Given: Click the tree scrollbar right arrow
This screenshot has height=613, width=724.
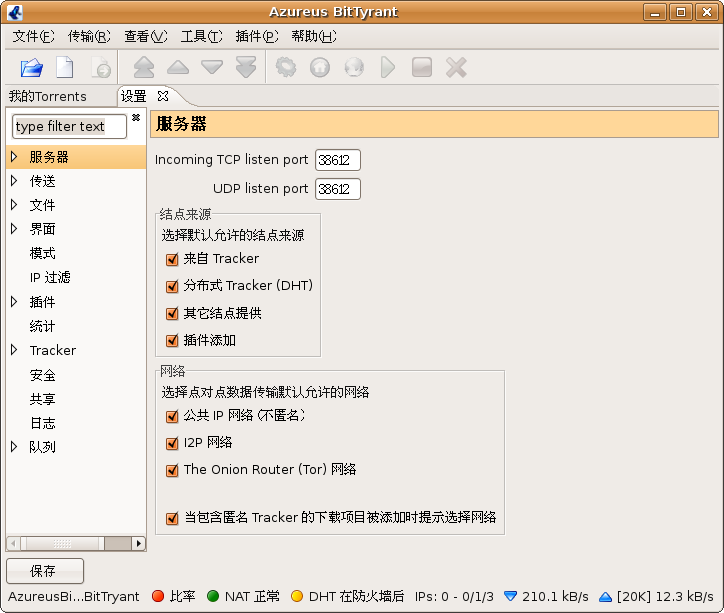Looking at the screenshot, I should 139,544.
